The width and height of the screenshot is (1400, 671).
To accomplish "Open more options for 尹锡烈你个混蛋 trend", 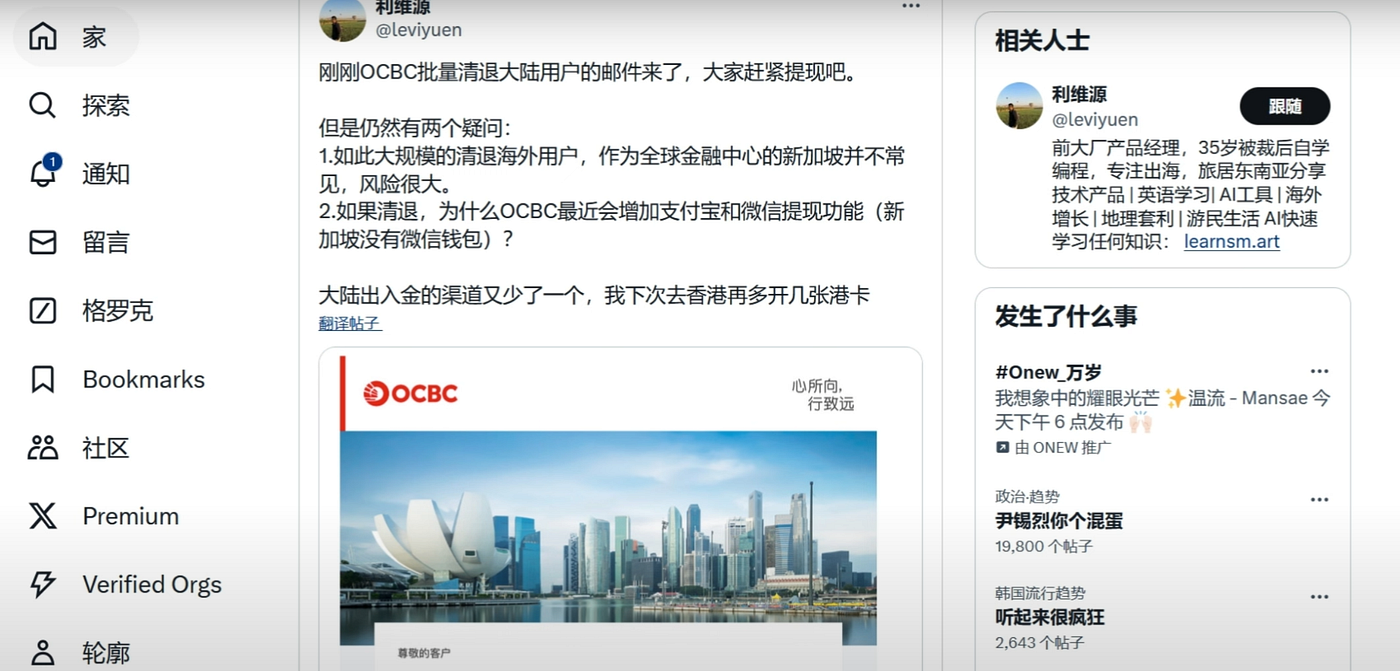I will click(1319, 499).
